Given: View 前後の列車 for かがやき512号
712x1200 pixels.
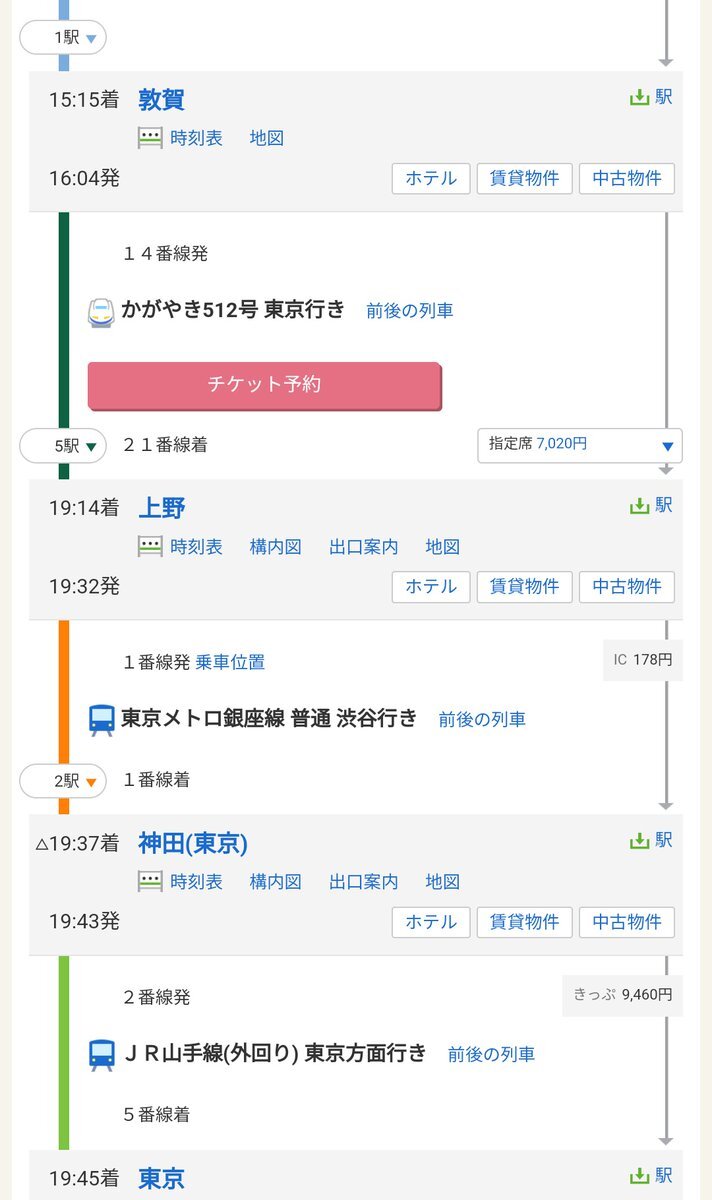Looking at the screenshot, I should pyautogui.click(x=409, y=310).
